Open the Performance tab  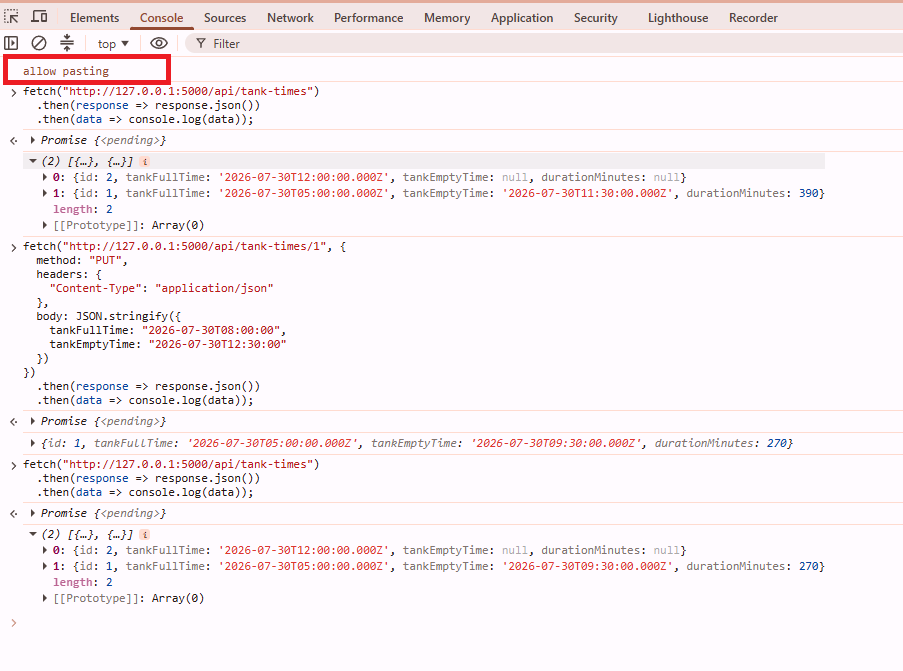pyautogui.click(x=369, y=18)
